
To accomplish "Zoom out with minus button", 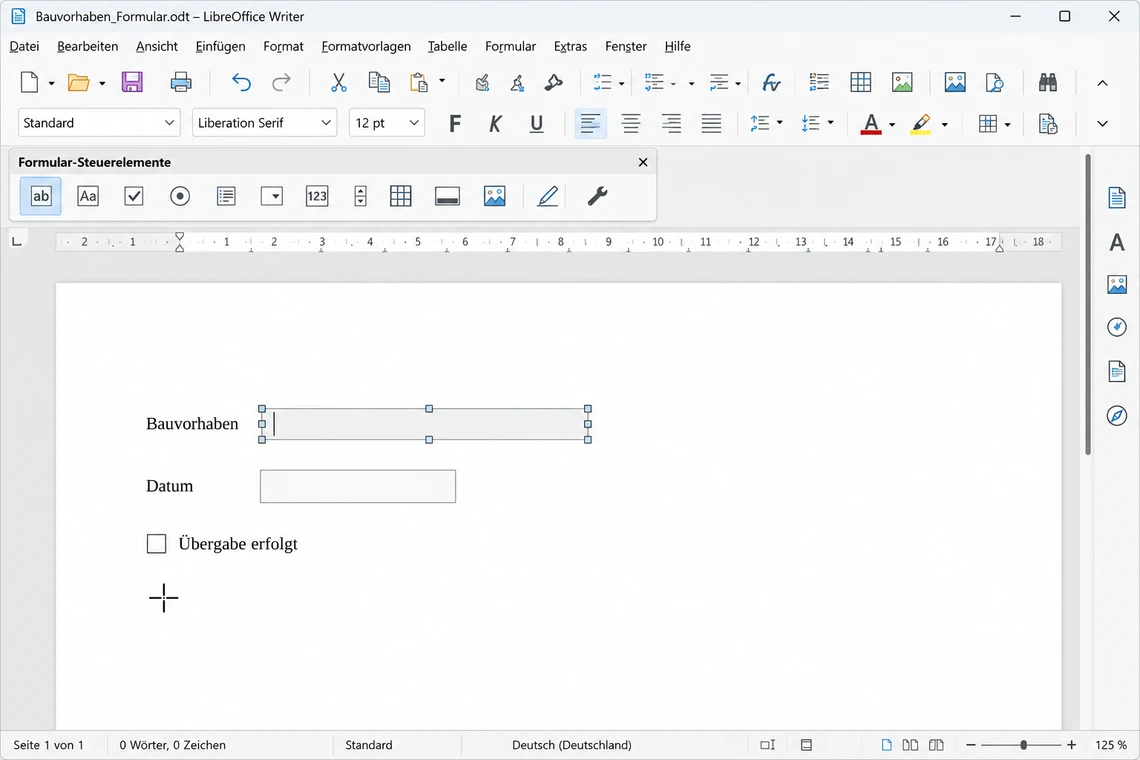I will coord(971,745).
